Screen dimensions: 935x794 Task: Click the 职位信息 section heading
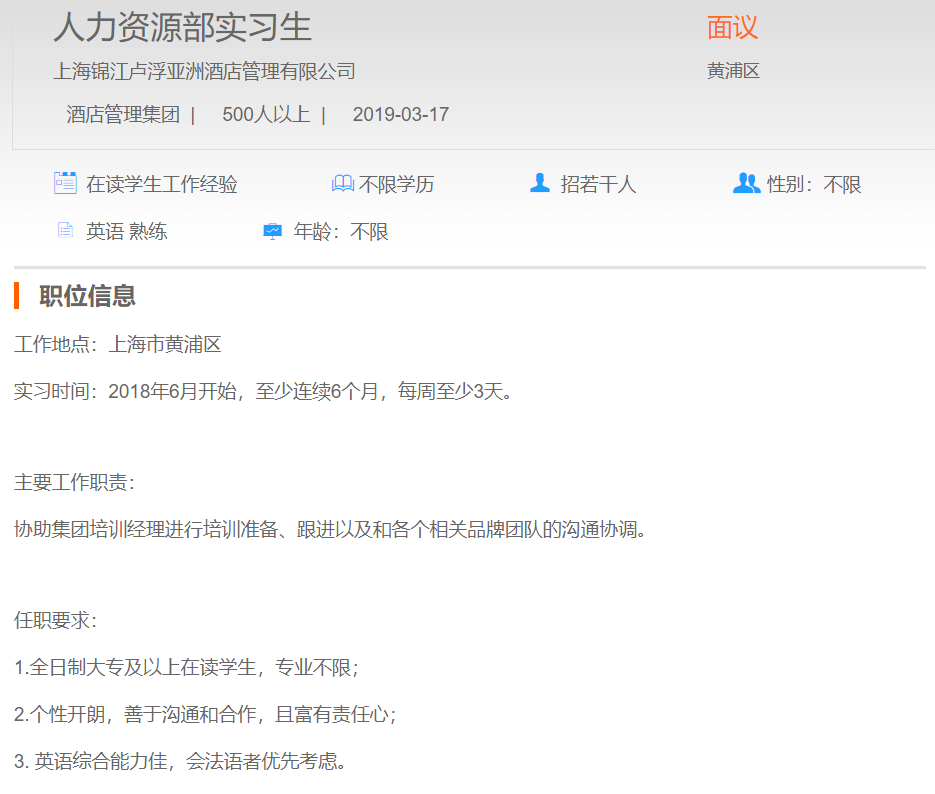point(87,296)
